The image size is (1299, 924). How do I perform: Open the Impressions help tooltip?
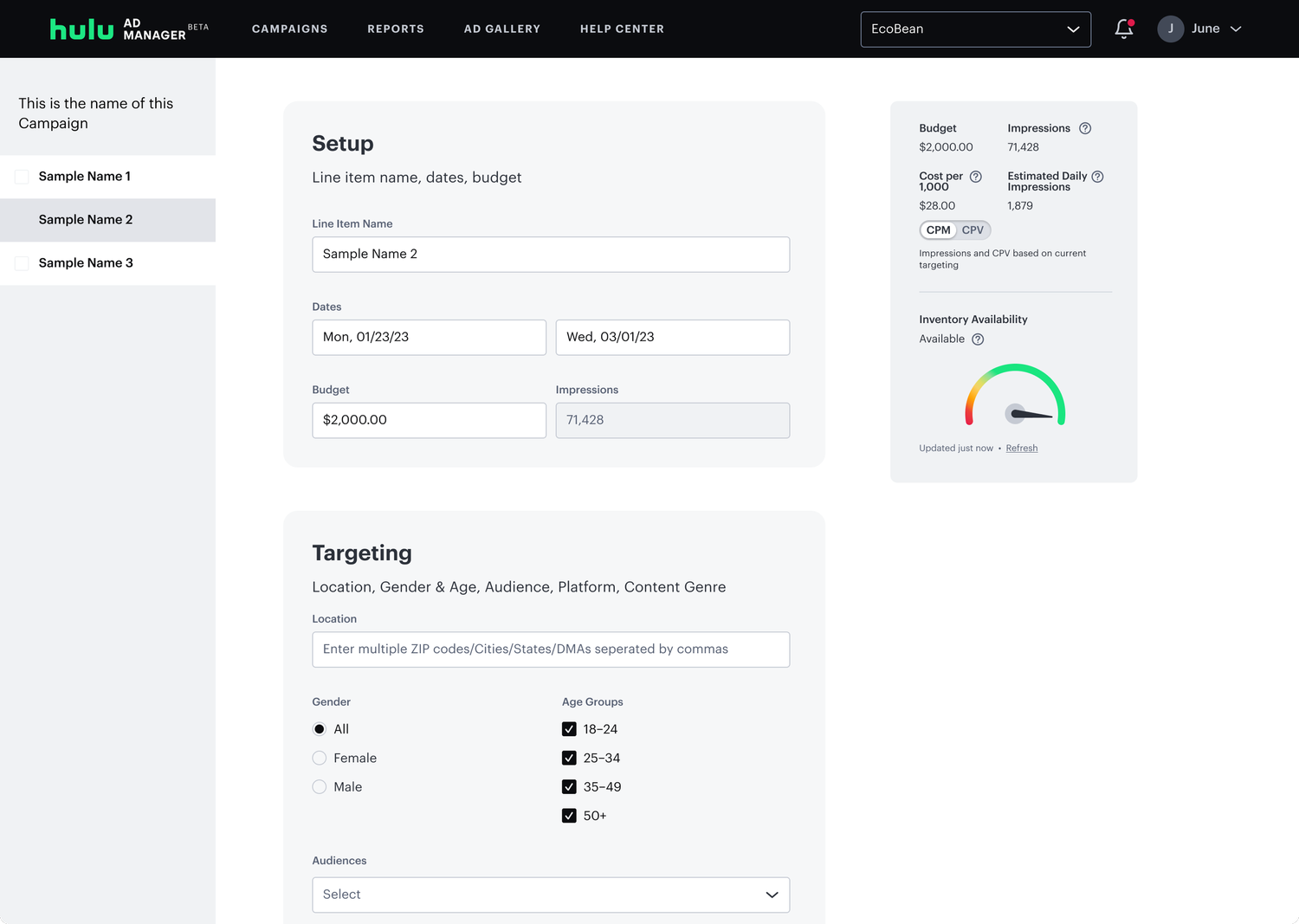tap(1085, 127)
